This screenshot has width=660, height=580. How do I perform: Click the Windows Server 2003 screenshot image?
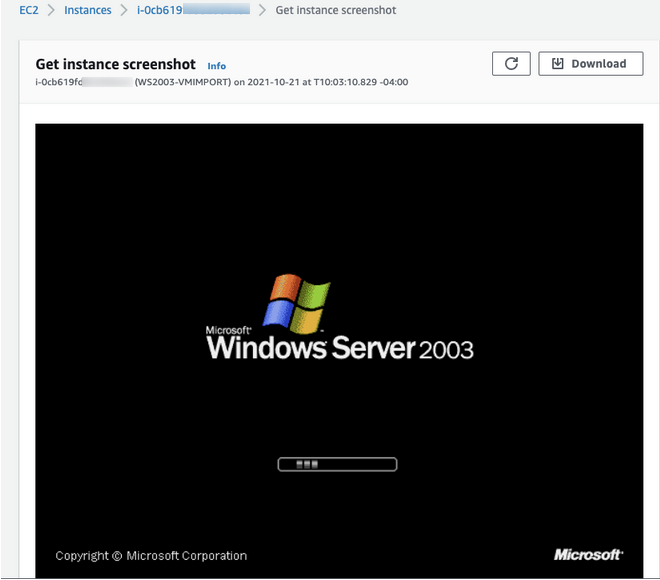pos(339,351)
